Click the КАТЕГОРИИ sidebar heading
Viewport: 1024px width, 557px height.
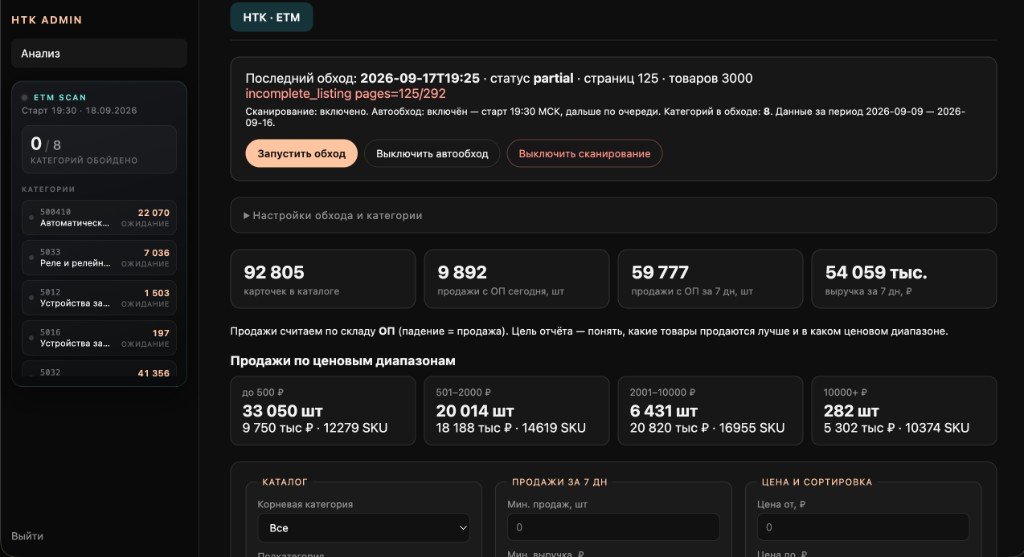(48, 189)
